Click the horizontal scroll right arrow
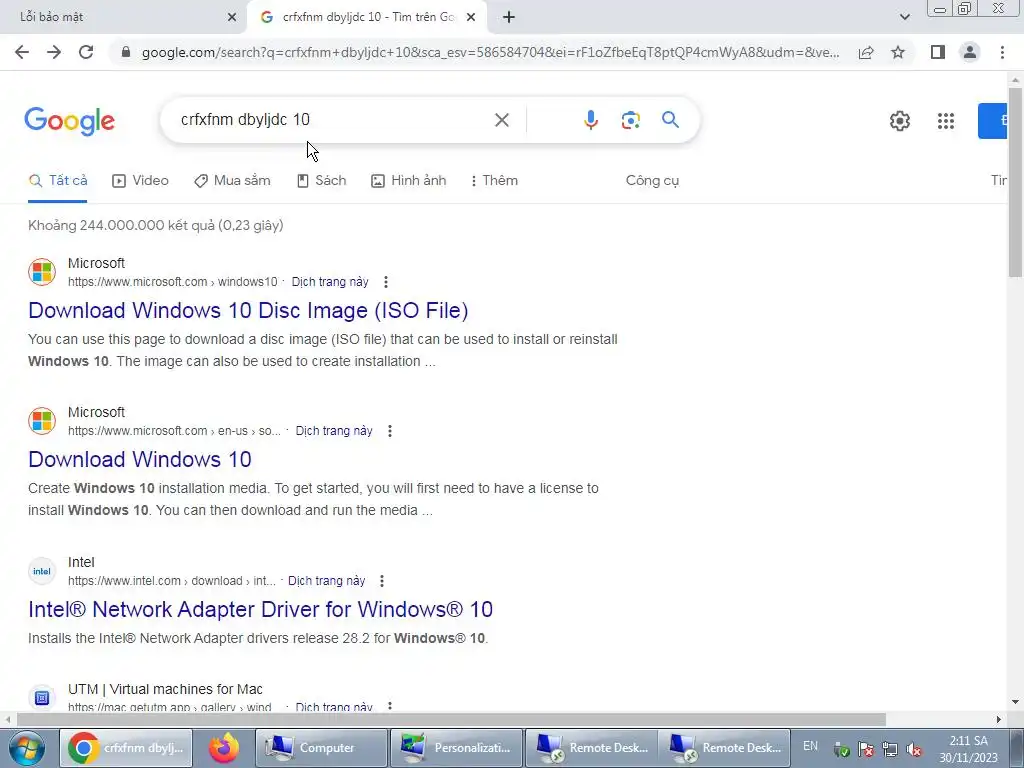The height and width of the screenshot is (768, 1024). click(x=999, y=720)
